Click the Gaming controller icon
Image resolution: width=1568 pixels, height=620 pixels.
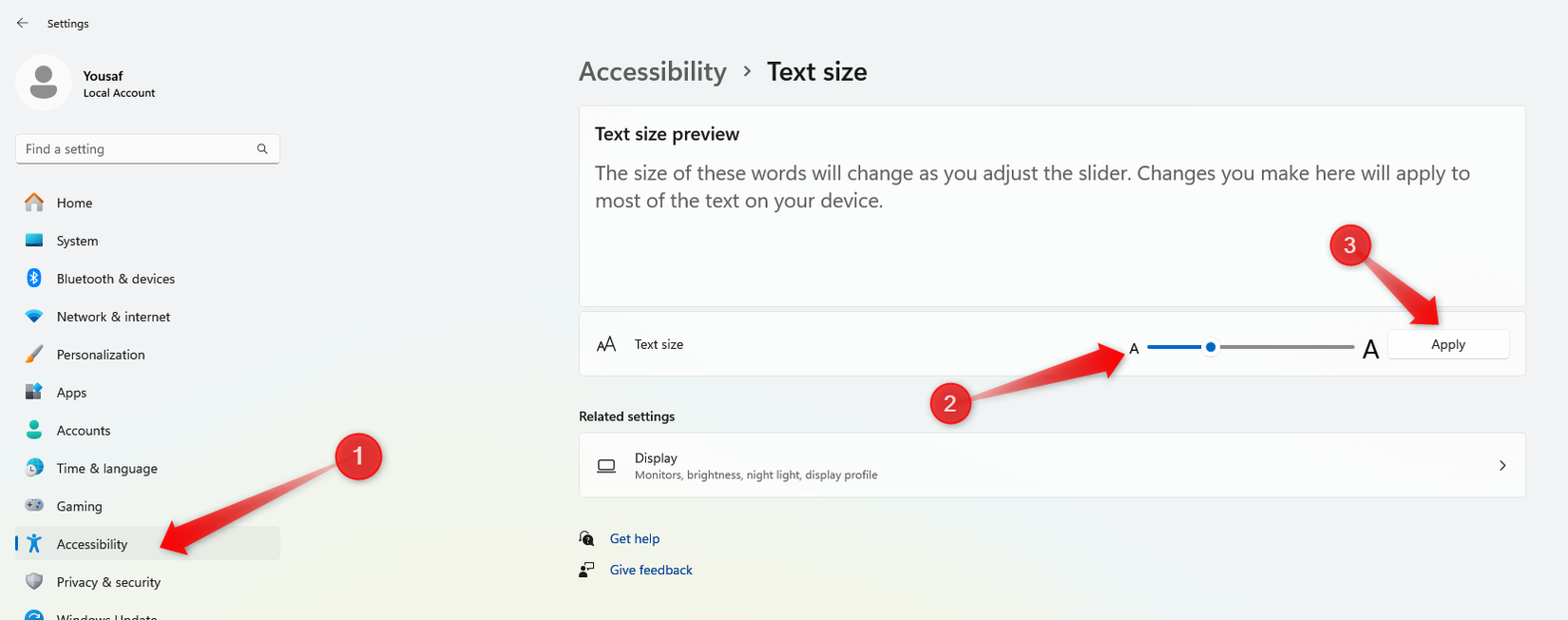click(x=34, y=506)
